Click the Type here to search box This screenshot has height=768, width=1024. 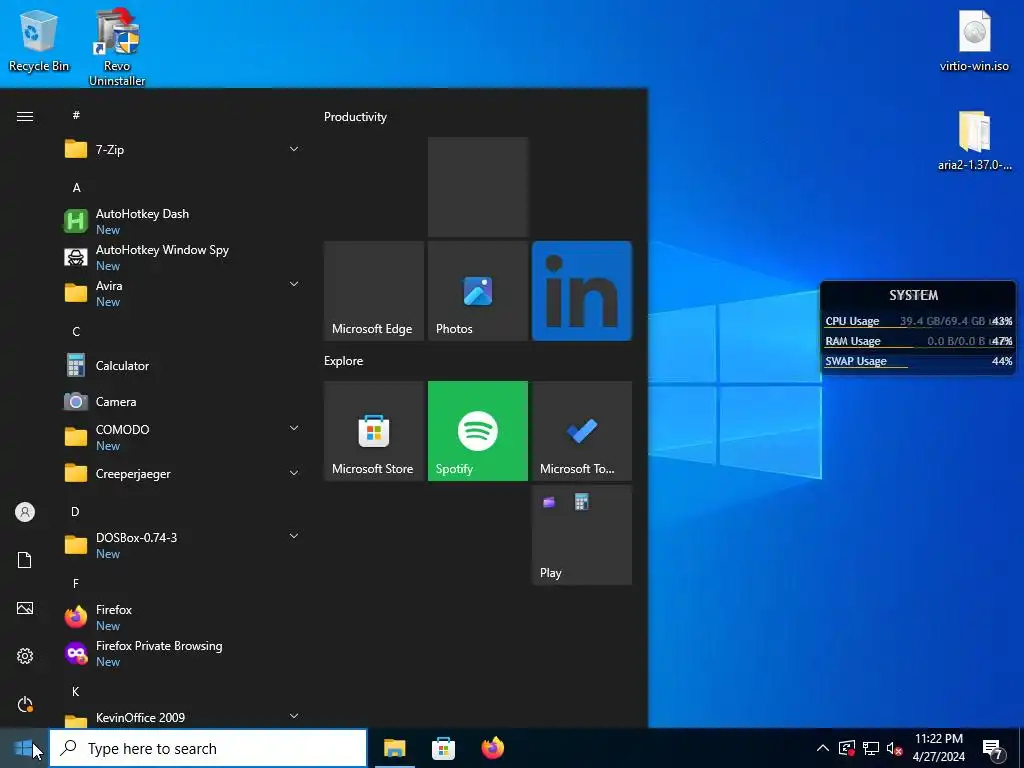pyautogui.click(x=208, y=748)
